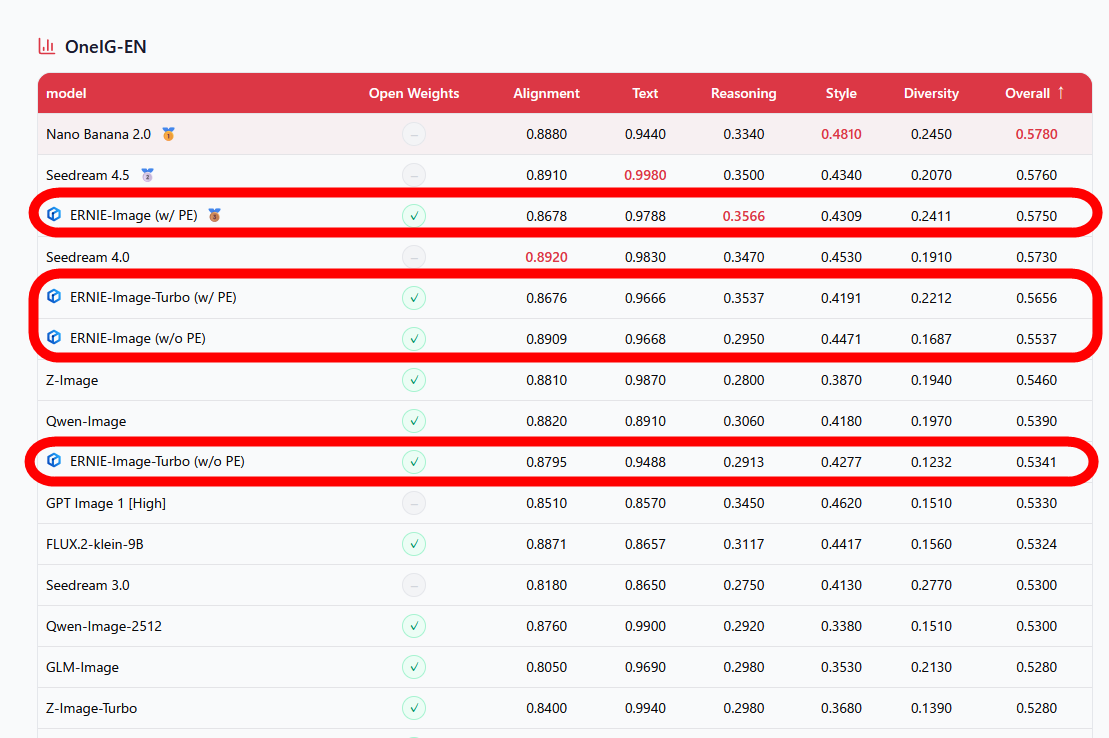This screenshot has width=1109, height=738.
Task: Click the closed weights indicator for GPT Image 1 [High]
Action: pos(414,503)
